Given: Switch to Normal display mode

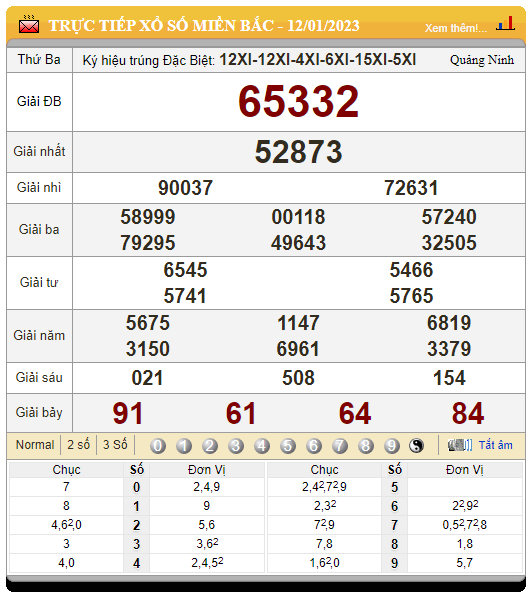Looking at the screenshot, I should pyautogui.click(x=35, y=445).
